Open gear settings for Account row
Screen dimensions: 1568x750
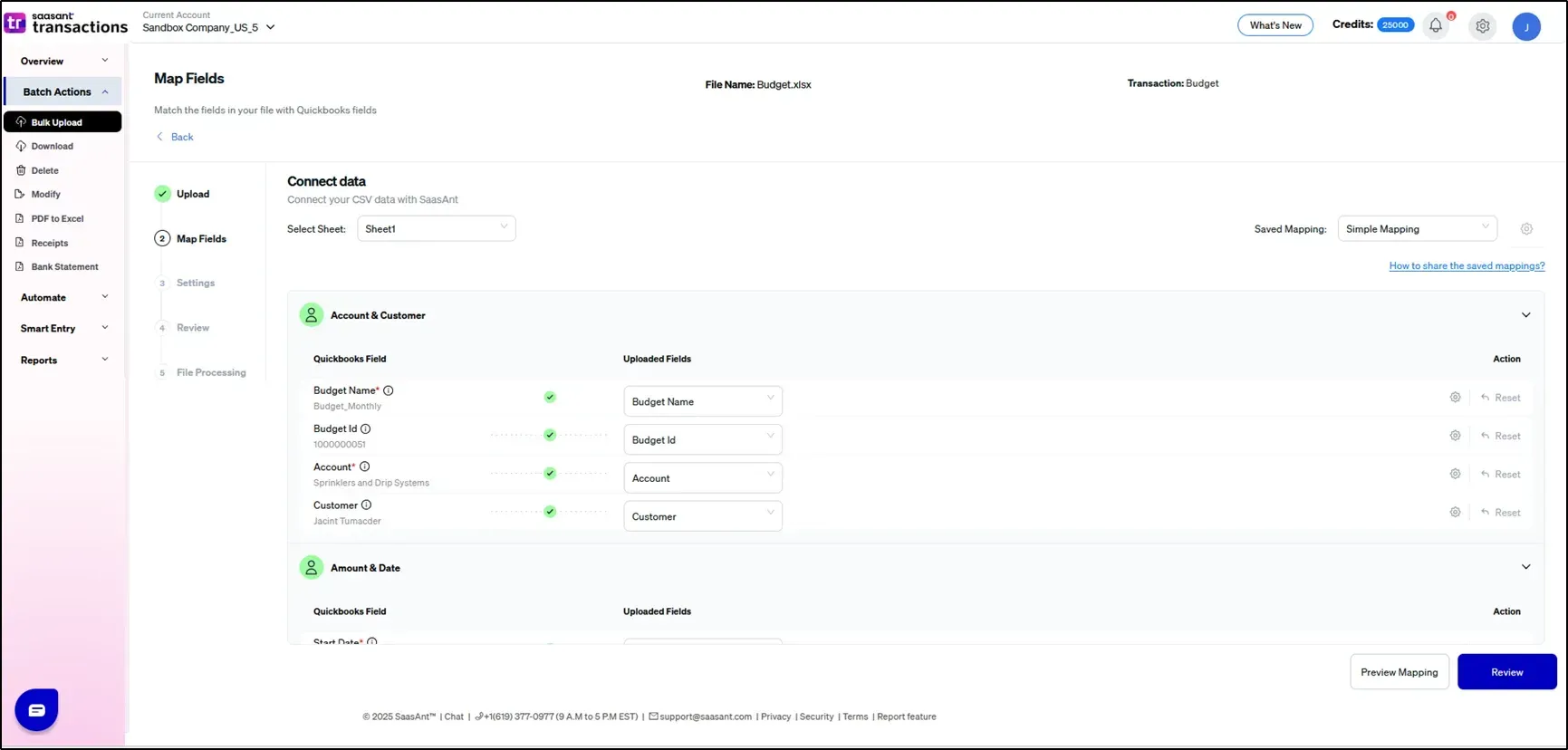pos(1455,474)
